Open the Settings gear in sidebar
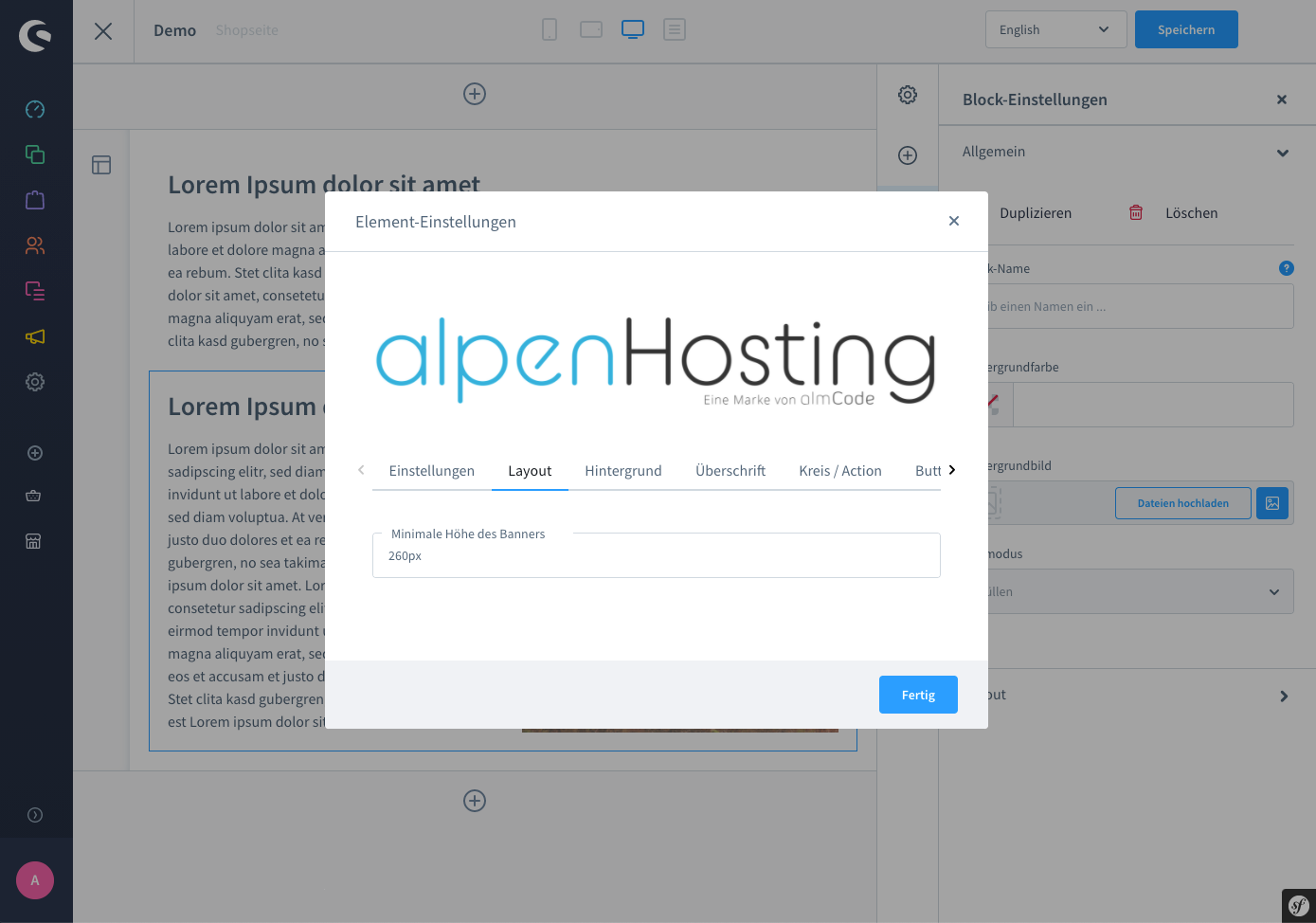Image resolution: width=1316 pixels, height=923 pixels. [x=35, y=382]
